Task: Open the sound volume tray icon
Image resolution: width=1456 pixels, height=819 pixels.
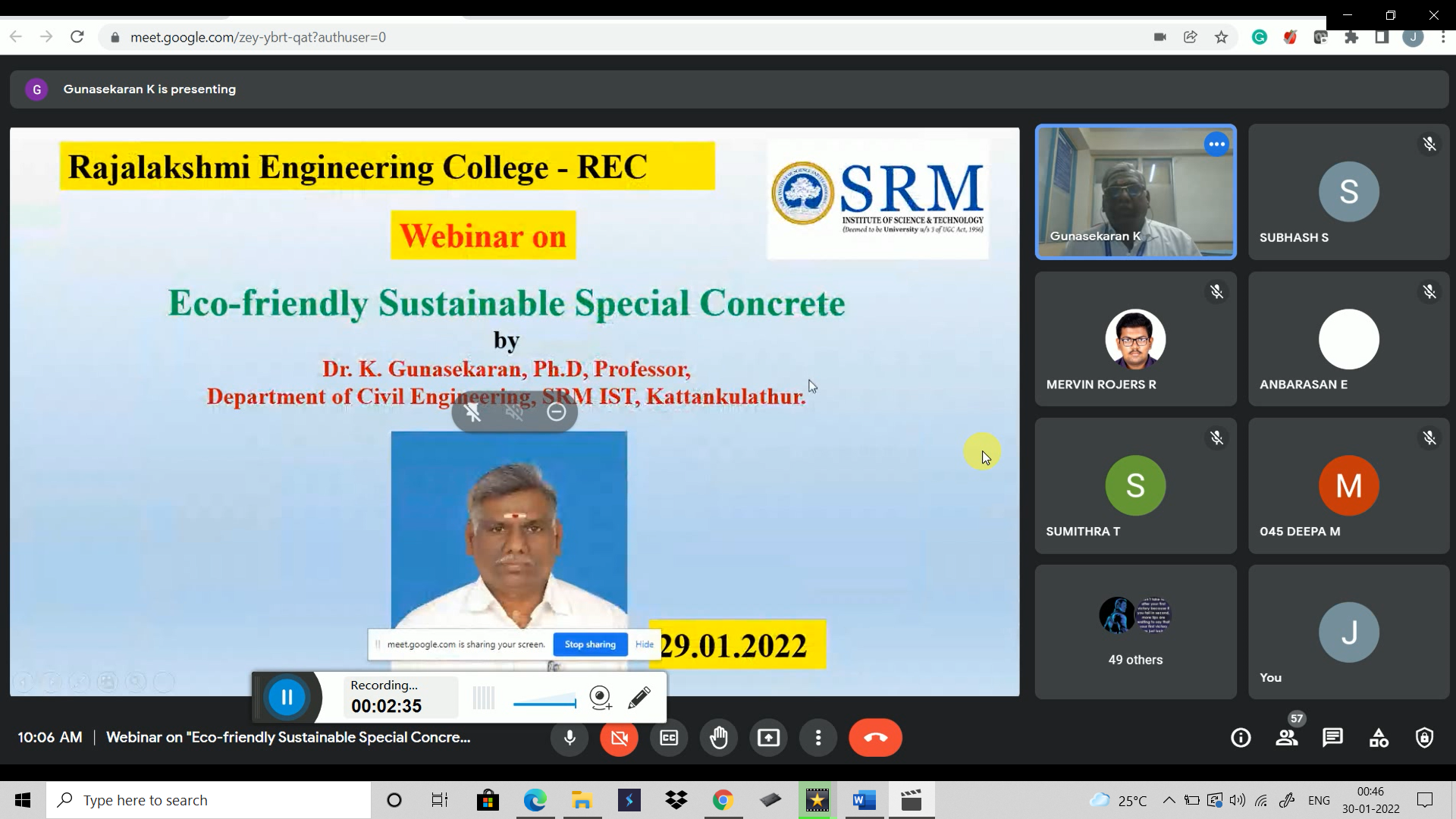Action: point(1238,800)
